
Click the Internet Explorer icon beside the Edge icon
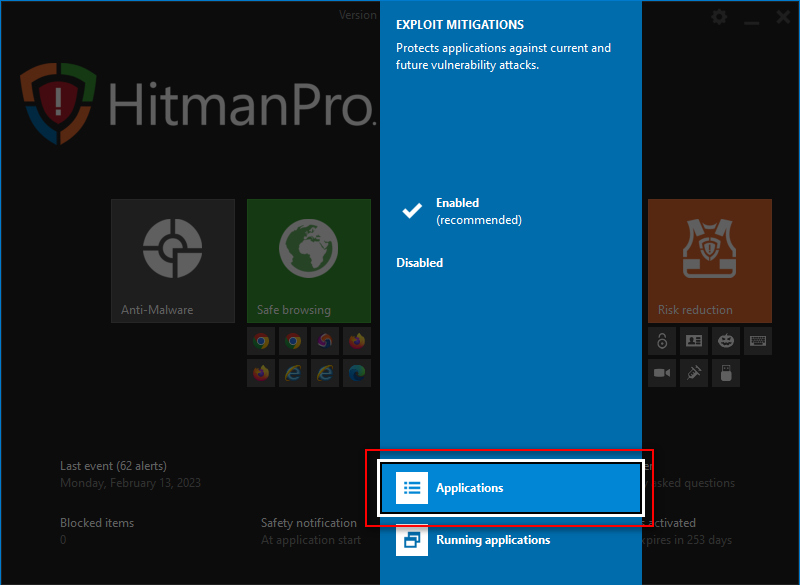[324, 373]
